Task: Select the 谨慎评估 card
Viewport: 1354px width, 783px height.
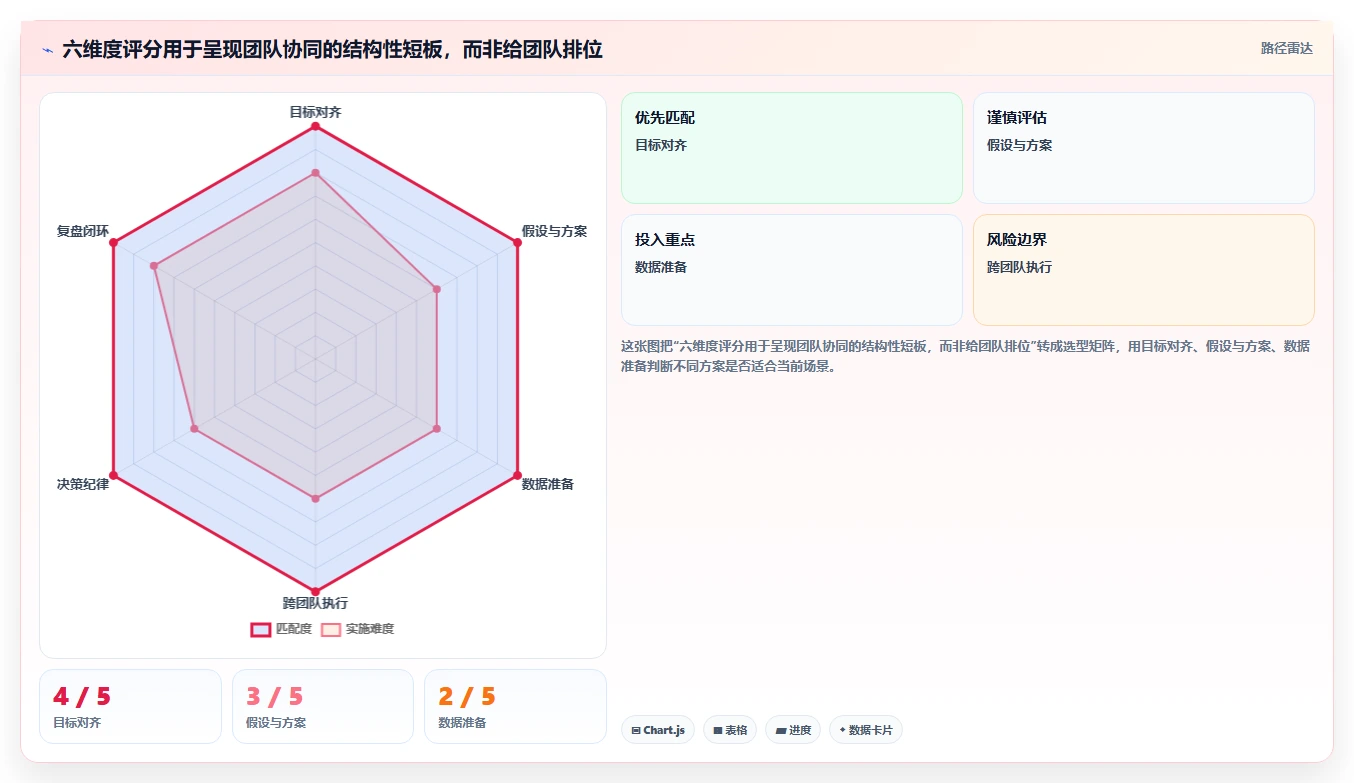Action: click(x=1144, y=148)
